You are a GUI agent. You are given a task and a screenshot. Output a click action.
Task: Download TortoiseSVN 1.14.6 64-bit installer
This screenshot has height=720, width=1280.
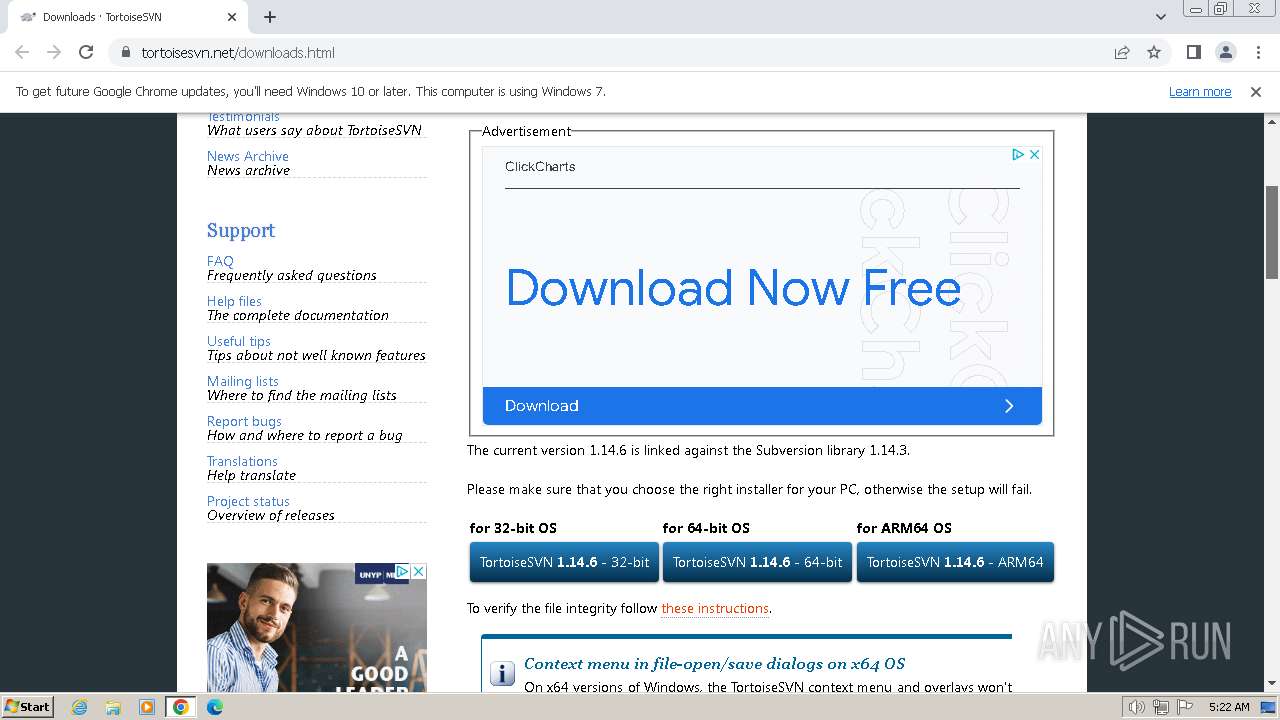click(x=757, y=562)
